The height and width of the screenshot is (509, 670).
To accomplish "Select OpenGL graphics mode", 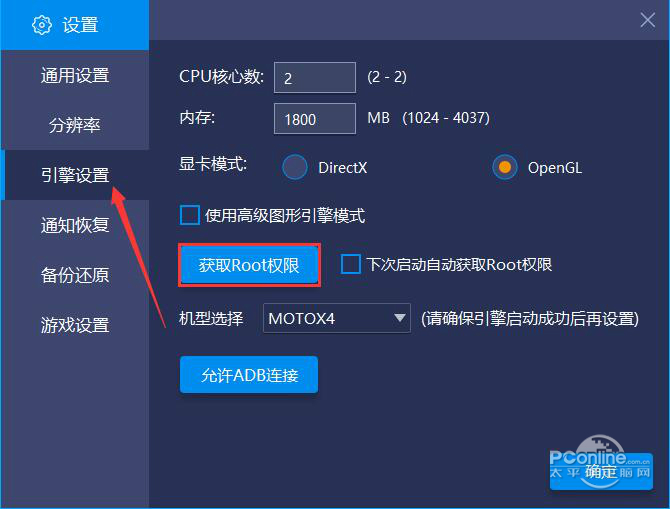I will pyautogui.click(x=505, y=167).
